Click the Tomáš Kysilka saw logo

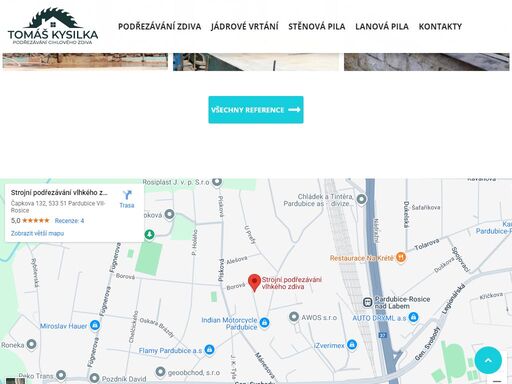click(x=53, y=26)
